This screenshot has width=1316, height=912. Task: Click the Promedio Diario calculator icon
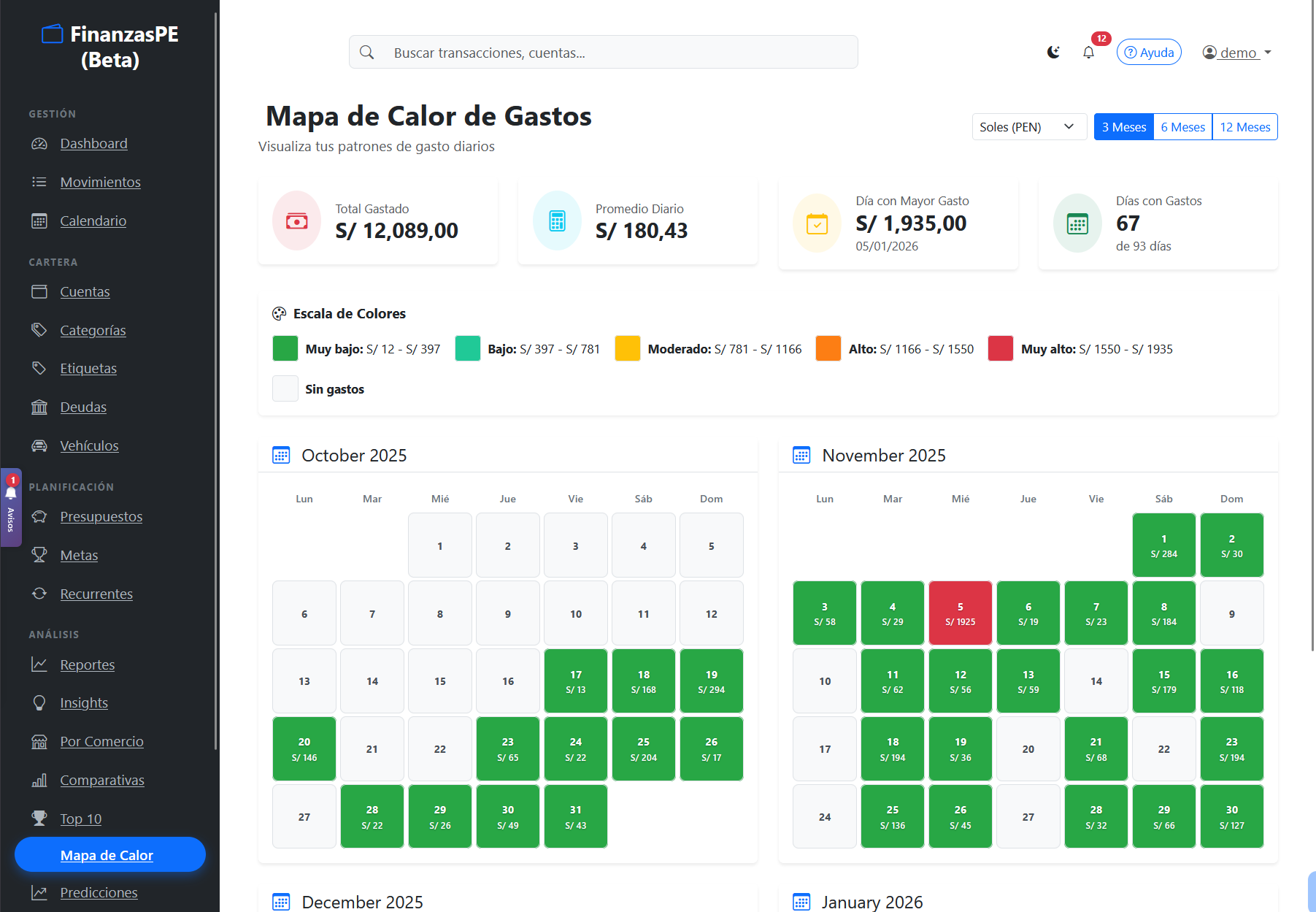[557, 221]
